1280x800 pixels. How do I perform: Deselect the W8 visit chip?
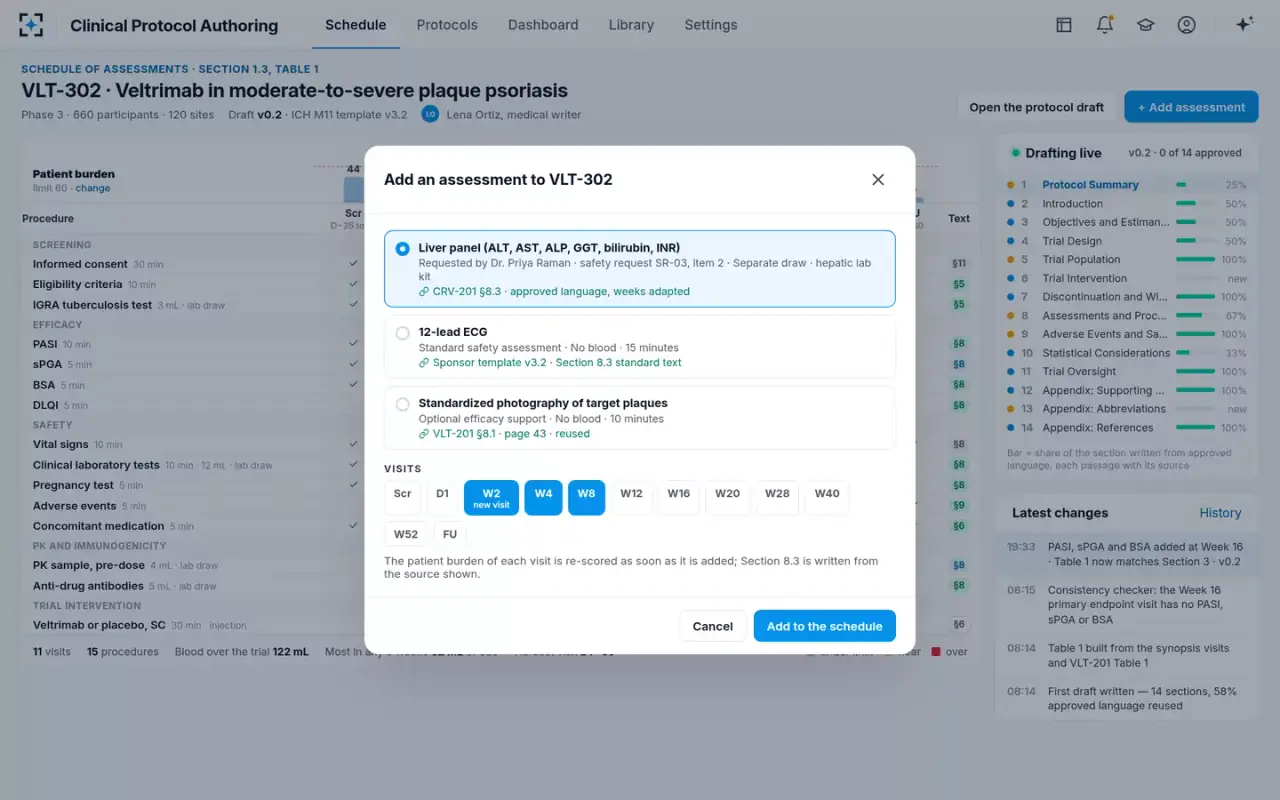[586, 497]
